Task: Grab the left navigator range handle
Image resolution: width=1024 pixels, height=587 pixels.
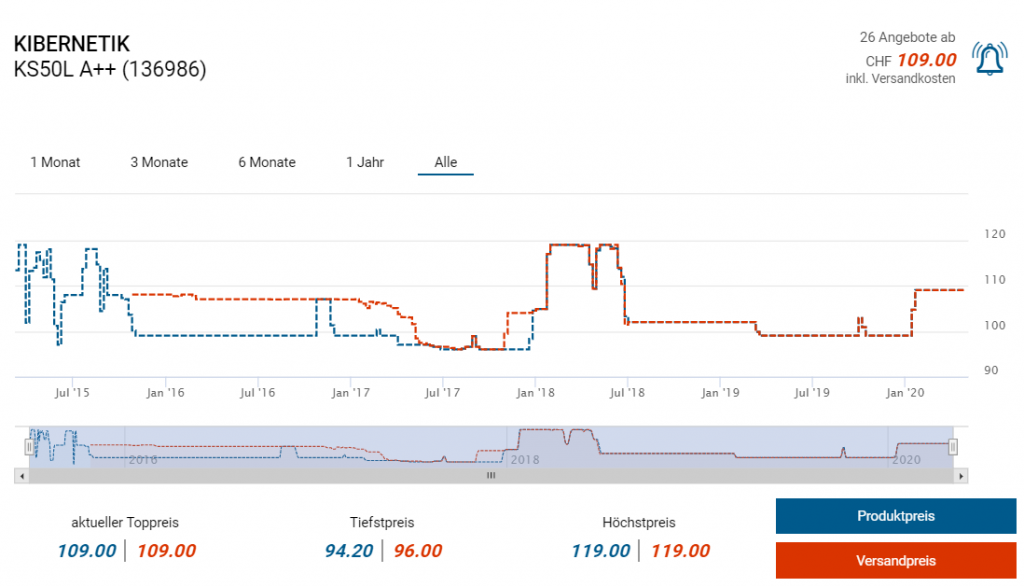Action: (x=29, y=447)
